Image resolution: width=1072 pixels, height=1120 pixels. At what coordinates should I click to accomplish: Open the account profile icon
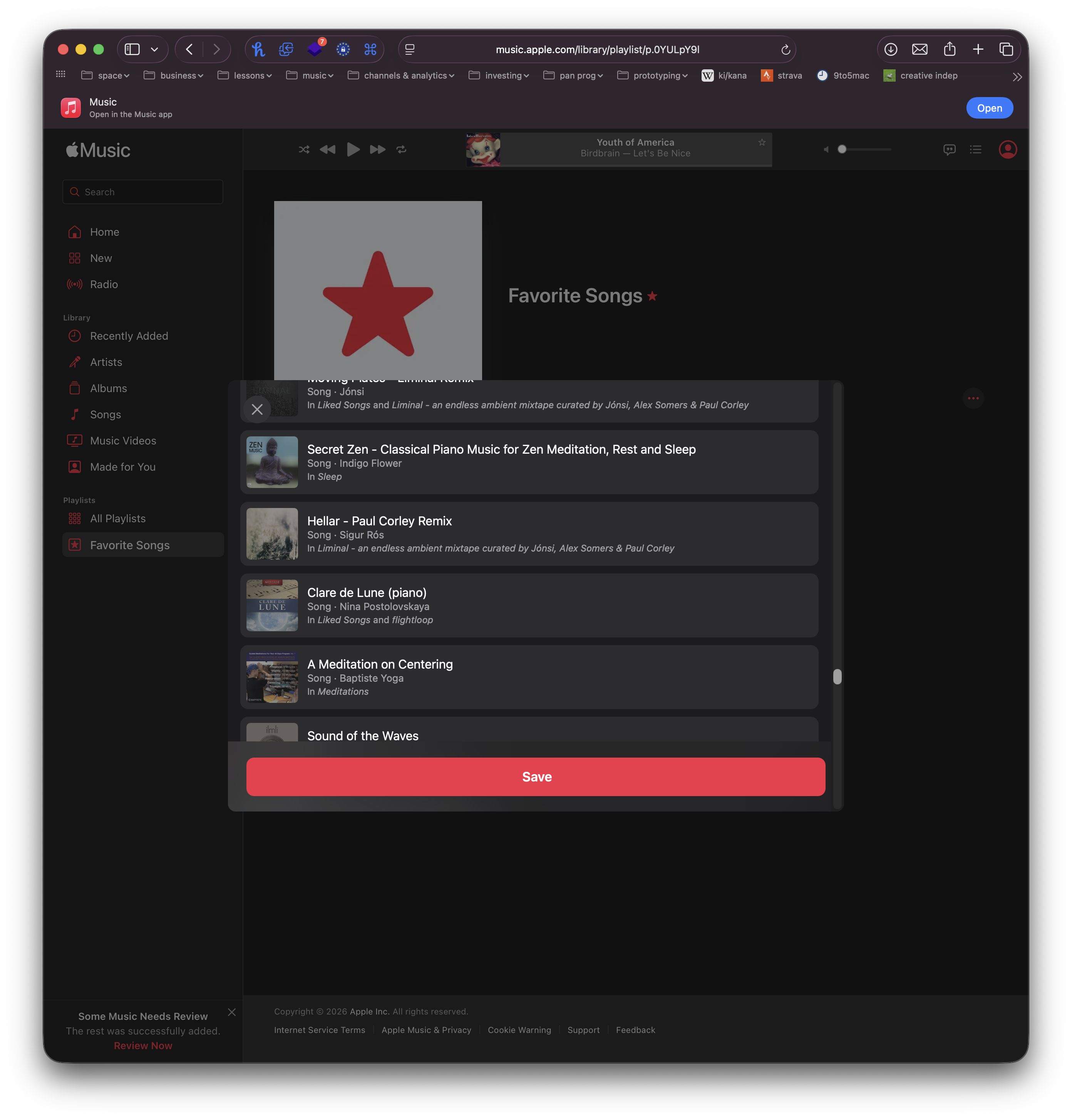point(1007,150)
